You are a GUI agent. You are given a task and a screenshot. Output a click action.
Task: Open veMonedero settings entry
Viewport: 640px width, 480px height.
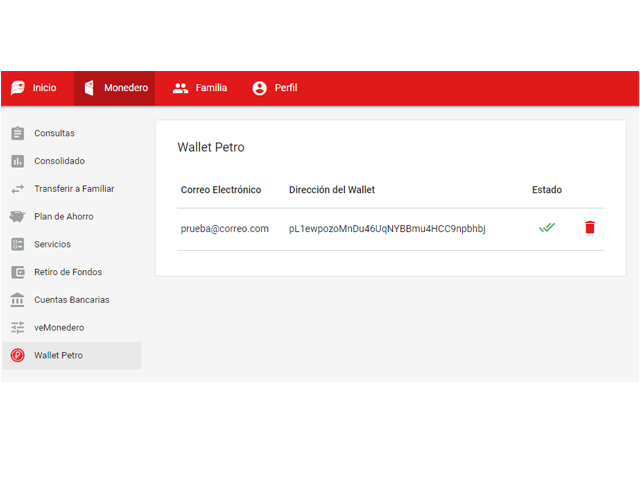tap(71, 327)
